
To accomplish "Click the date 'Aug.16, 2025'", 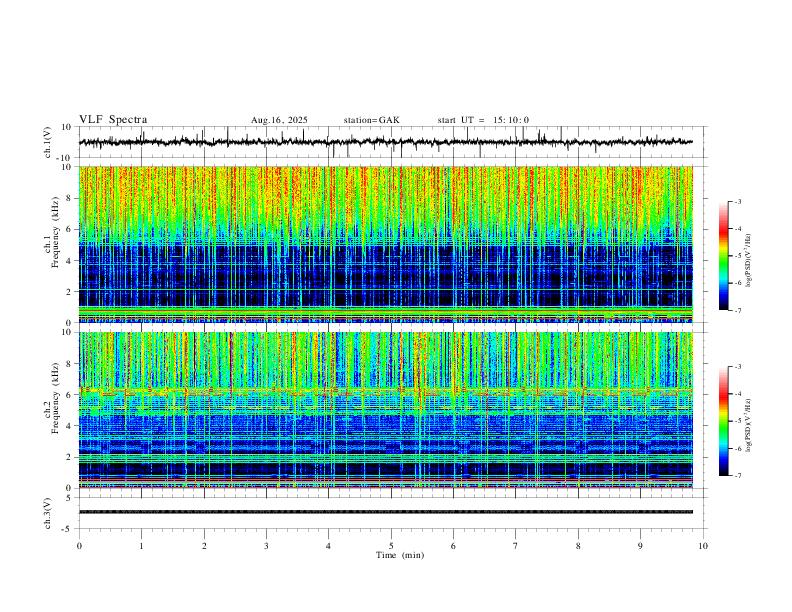I will (x=279, y=120).
